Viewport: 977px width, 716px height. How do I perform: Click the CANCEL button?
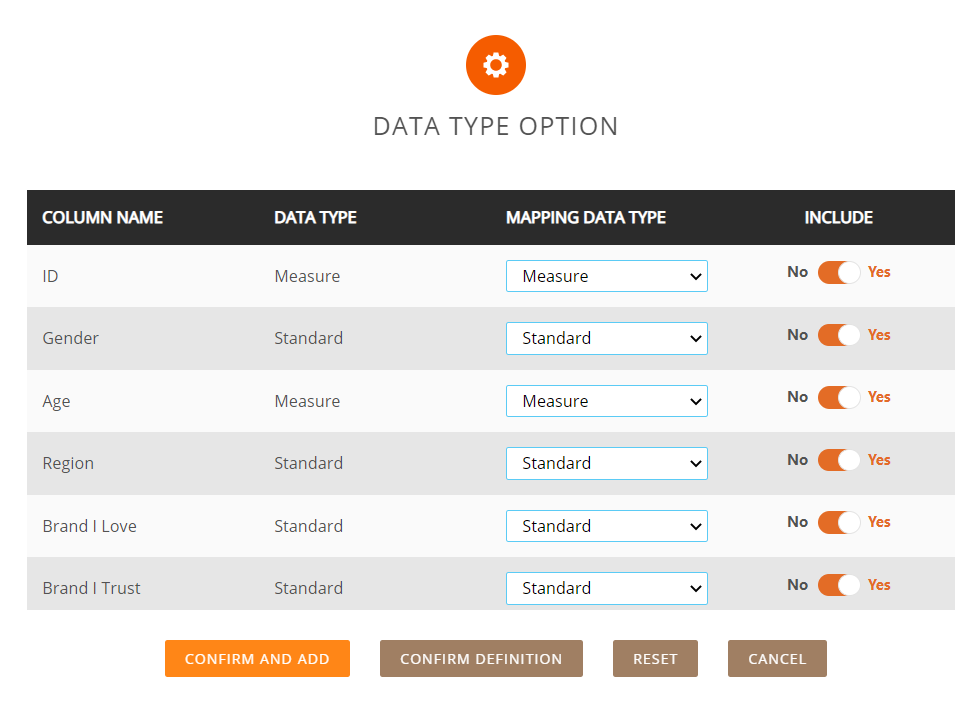pos(777,658)
